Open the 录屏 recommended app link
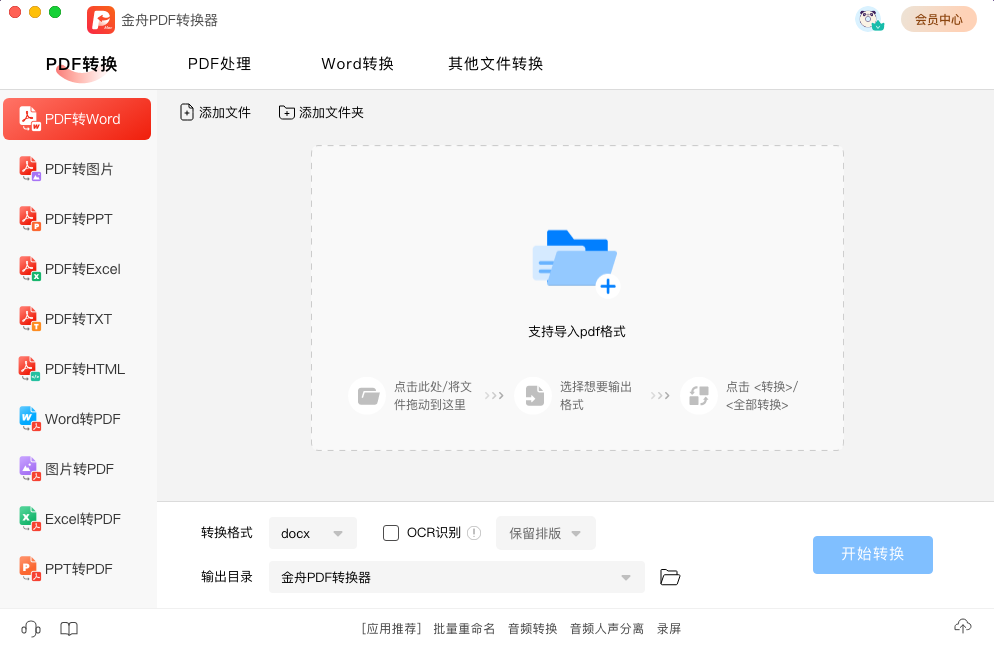 click(669, 629)
